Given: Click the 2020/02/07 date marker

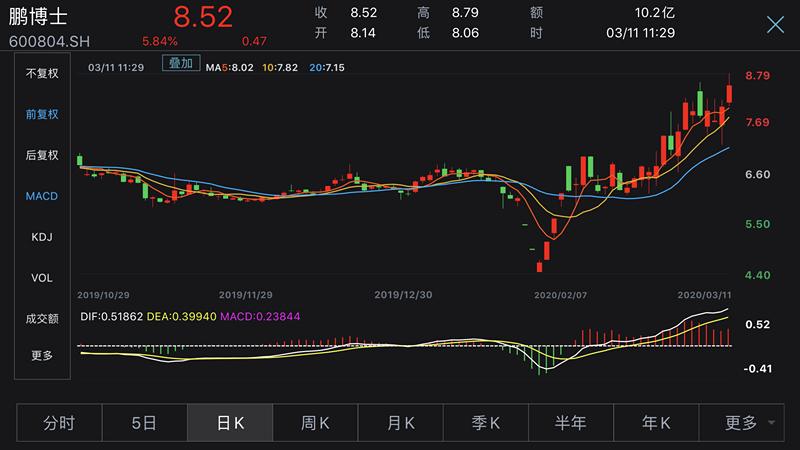Looking at the screenshot, I should point(560,295).
